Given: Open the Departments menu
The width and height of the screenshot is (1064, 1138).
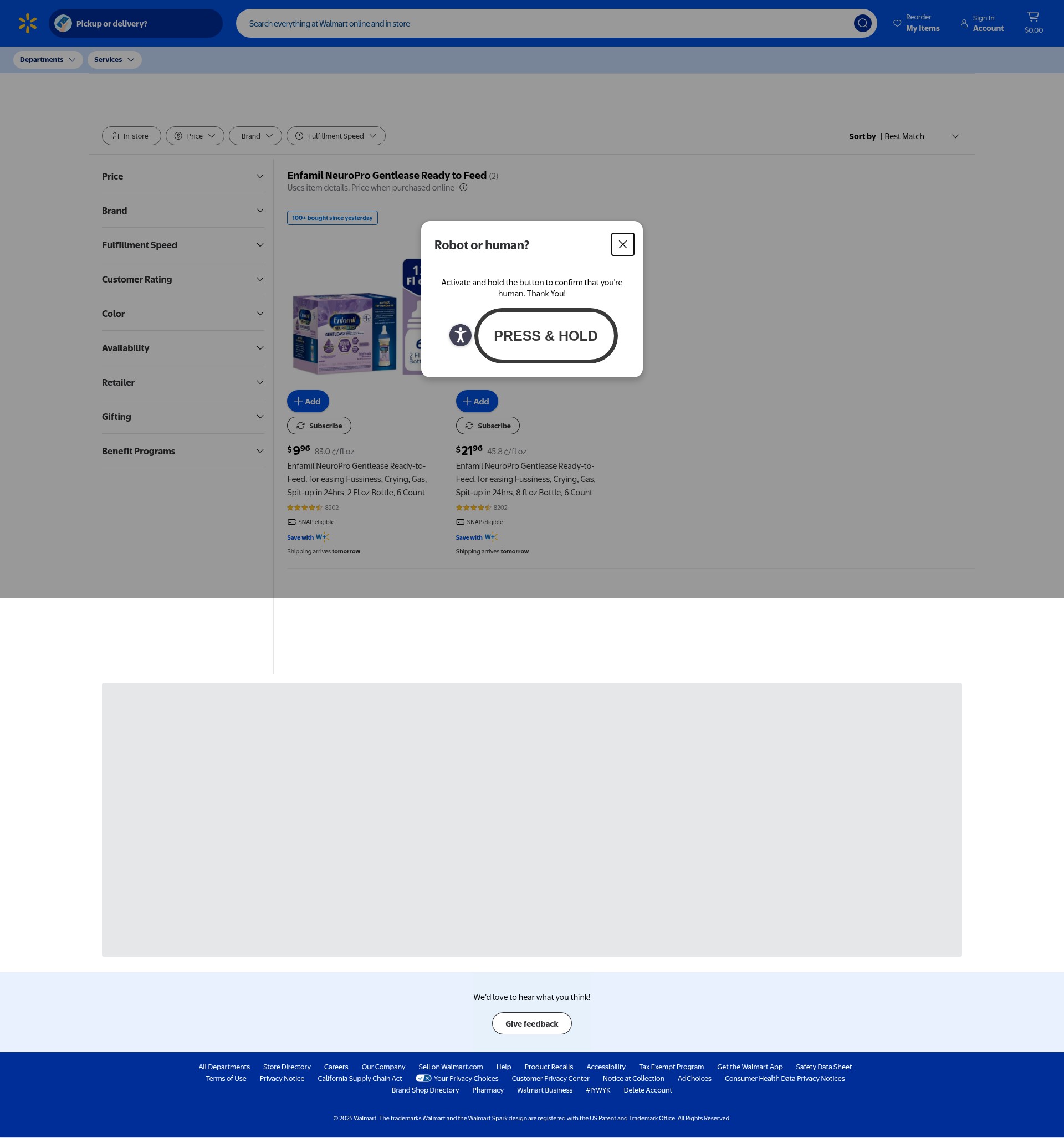Looking at the screenshot, I should 48,59.
